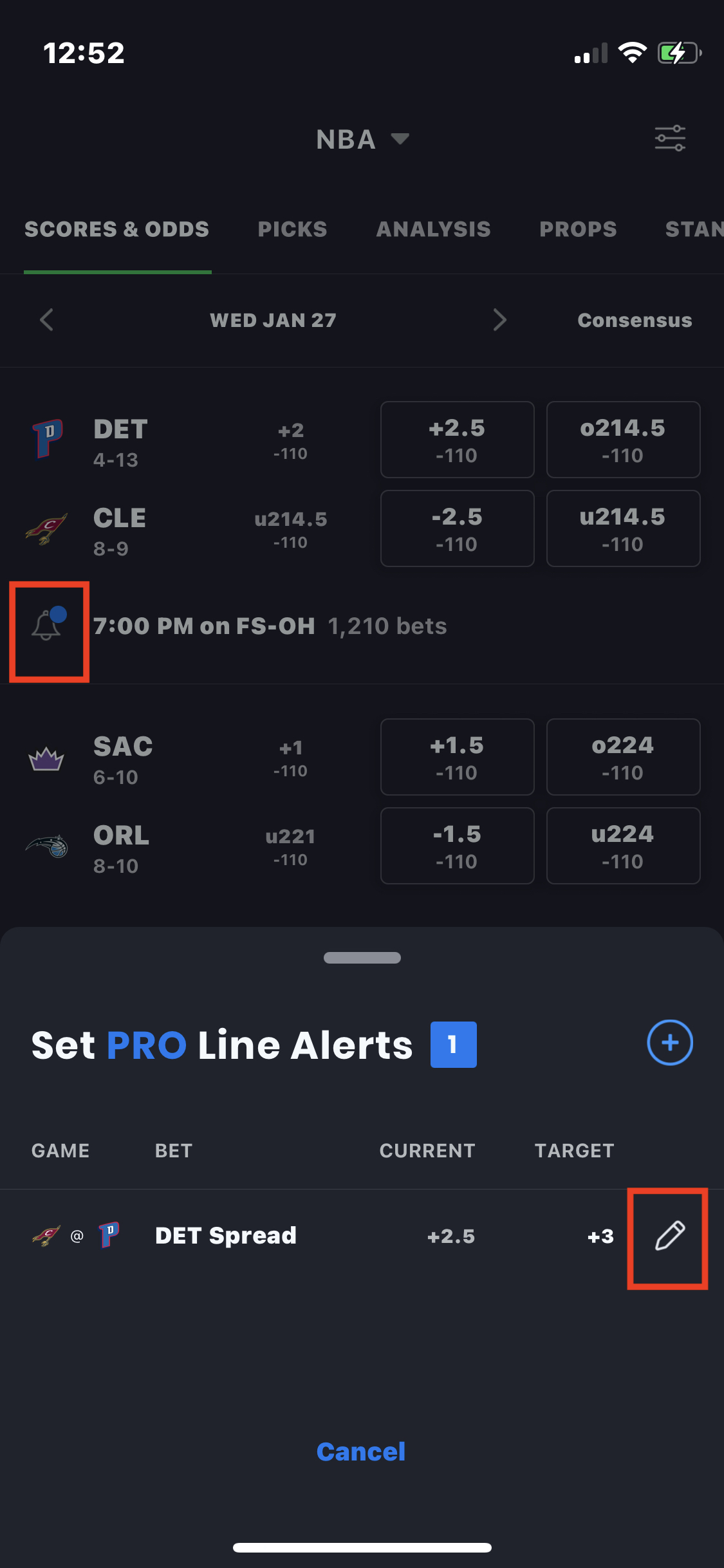
Task: Tap the Sacramento Kings crown logo
Action: 46,758
